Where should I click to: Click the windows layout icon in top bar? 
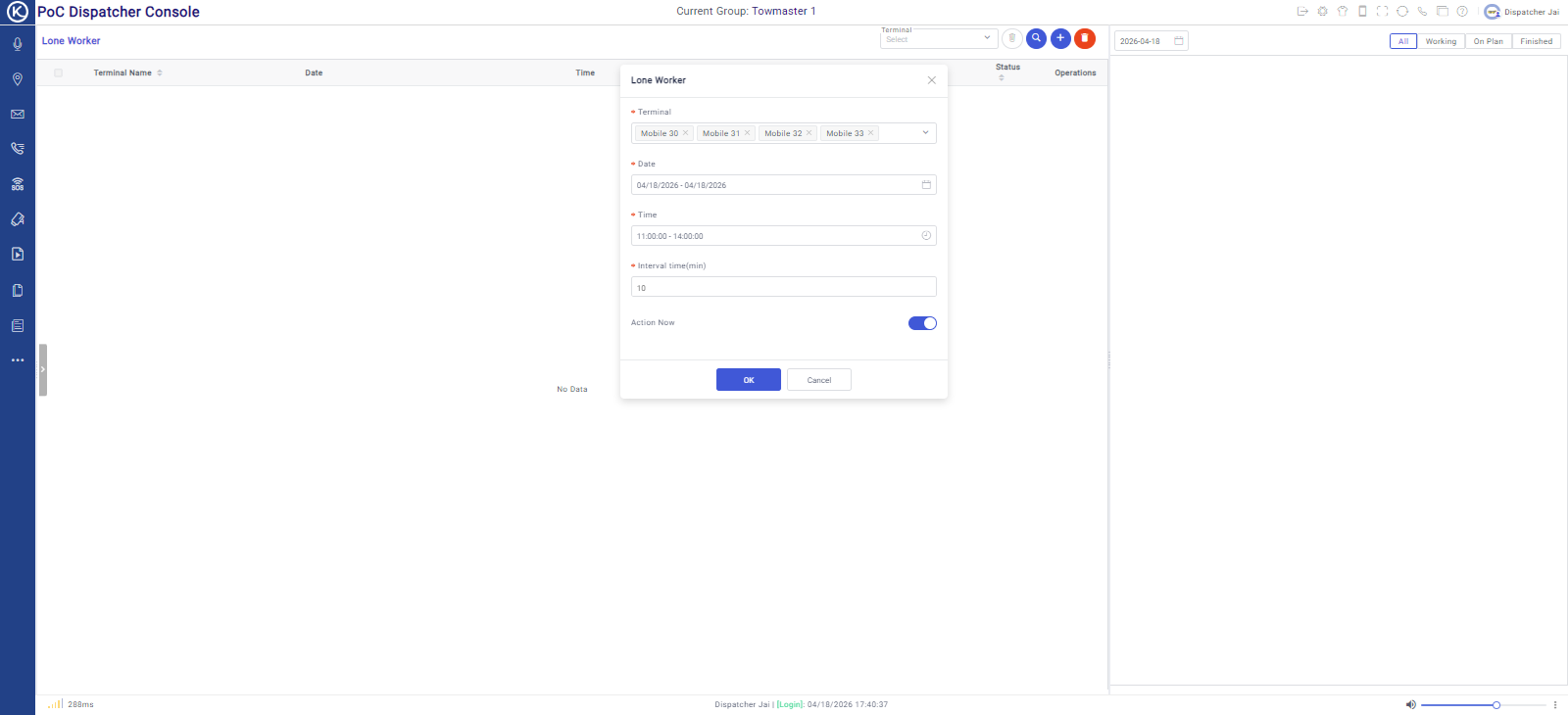[1443, 12]
